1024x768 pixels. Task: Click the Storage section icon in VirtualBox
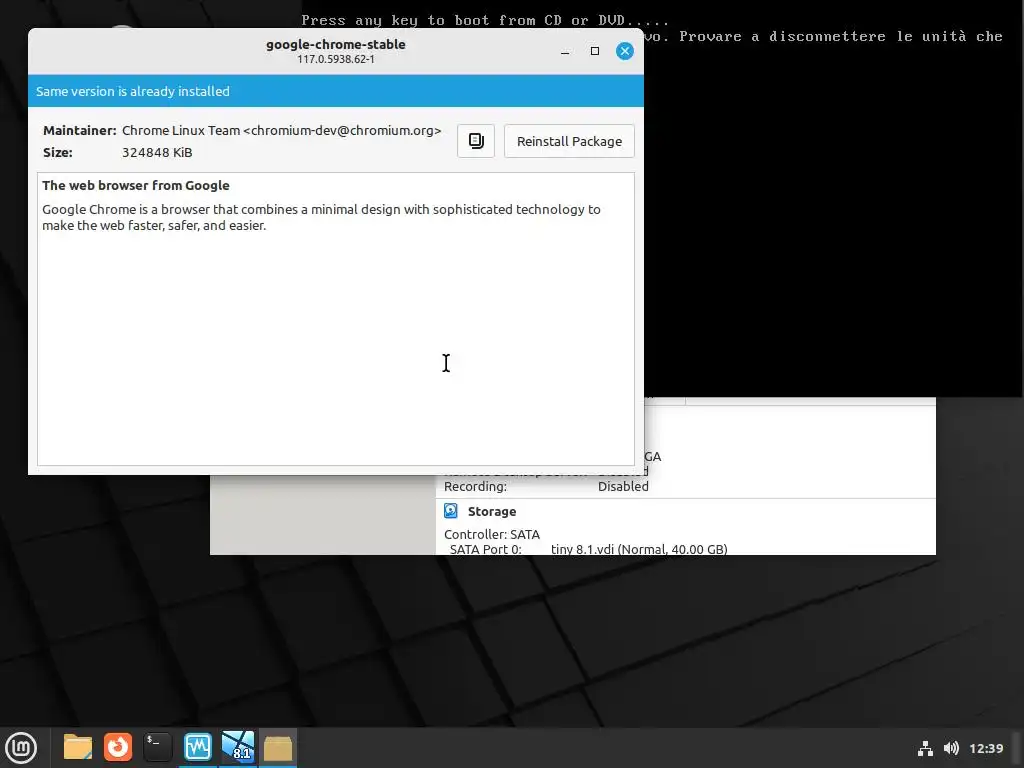451,511
